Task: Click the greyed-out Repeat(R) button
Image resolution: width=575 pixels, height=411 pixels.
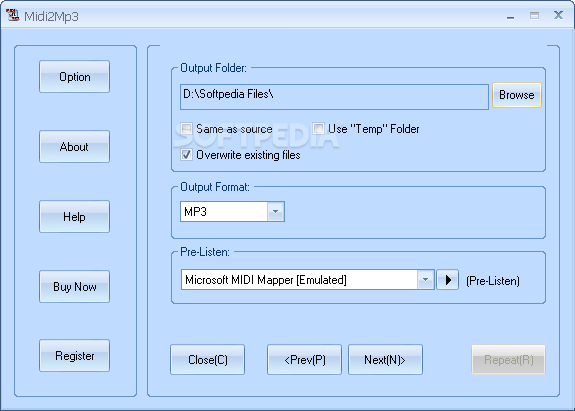Action: pyautogui.click(x=508, y=360)
